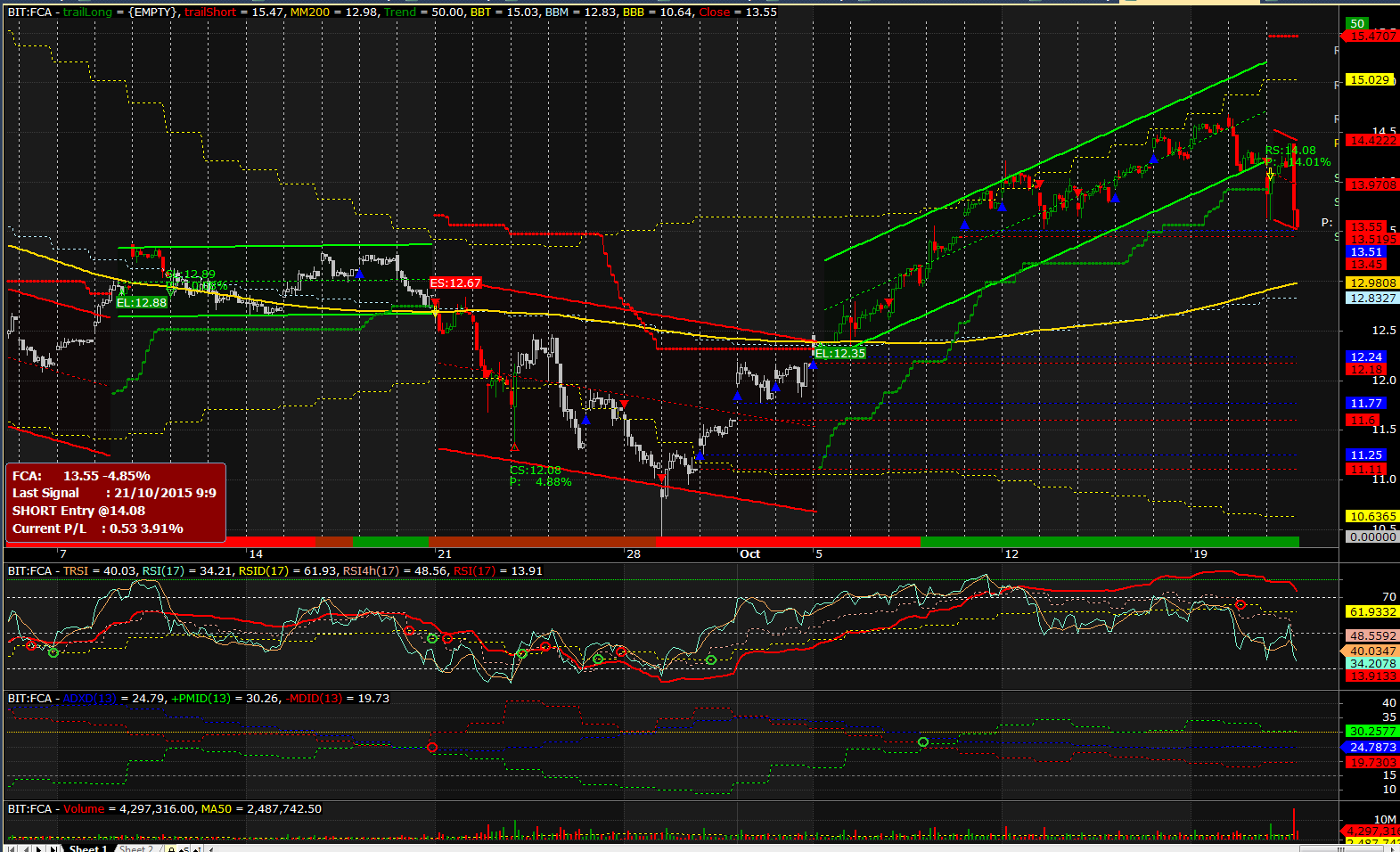Click the previous-sheet navigation arrow
This screenshot has height=852, width=1400.
[x=25, y=848]
